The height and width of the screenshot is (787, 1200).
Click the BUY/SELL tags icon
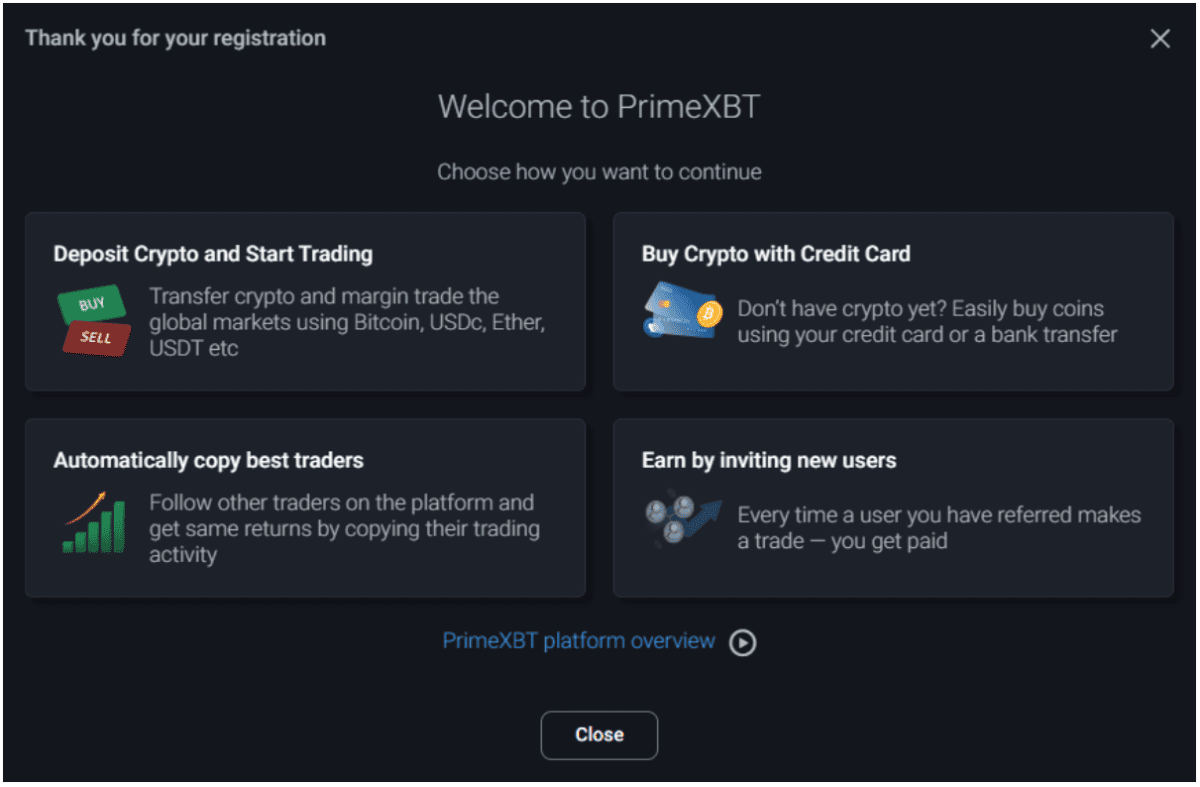pos(93,322)
